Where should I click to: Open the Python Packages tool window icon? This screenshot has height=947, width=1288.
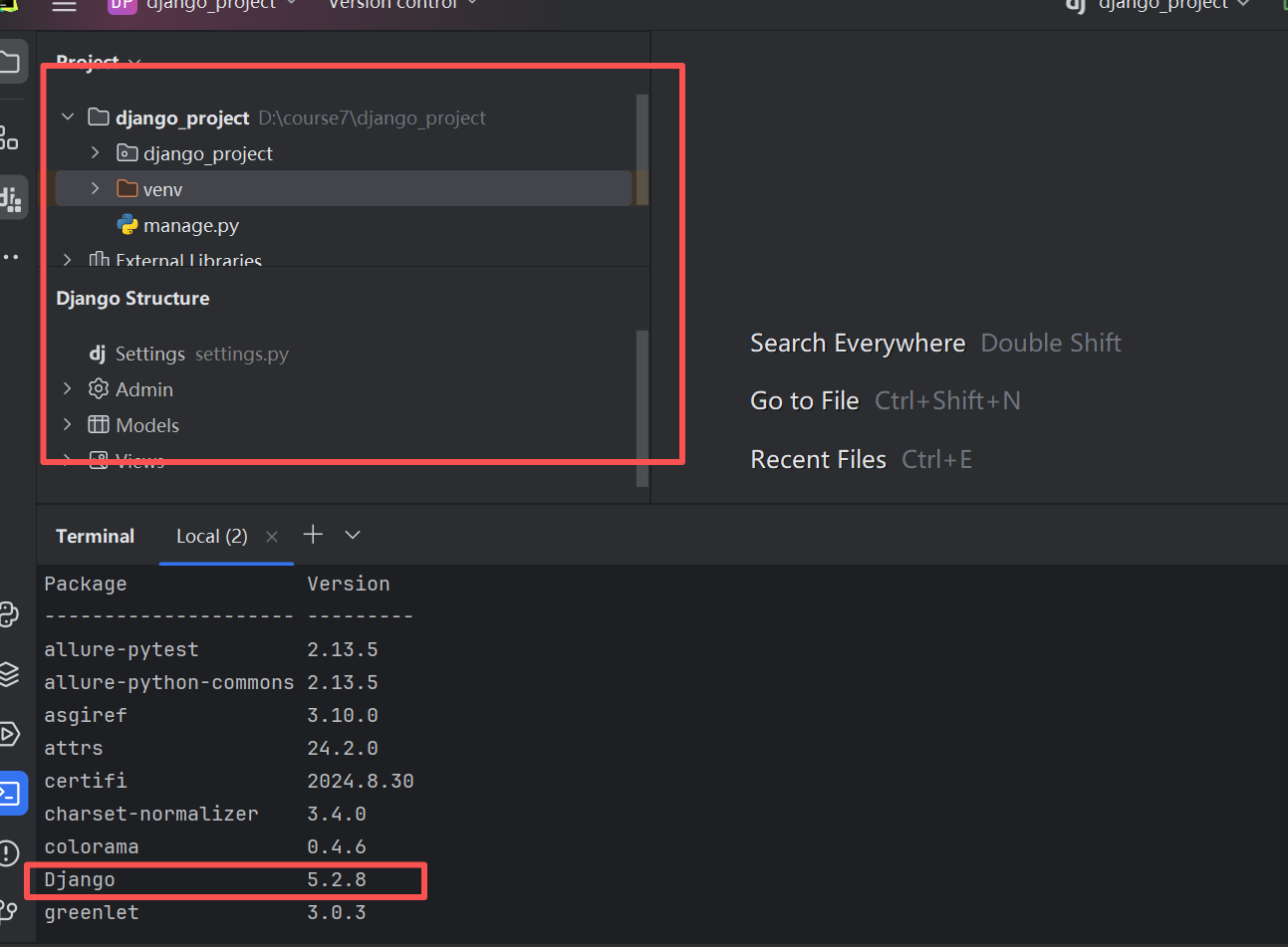point(9,614)
